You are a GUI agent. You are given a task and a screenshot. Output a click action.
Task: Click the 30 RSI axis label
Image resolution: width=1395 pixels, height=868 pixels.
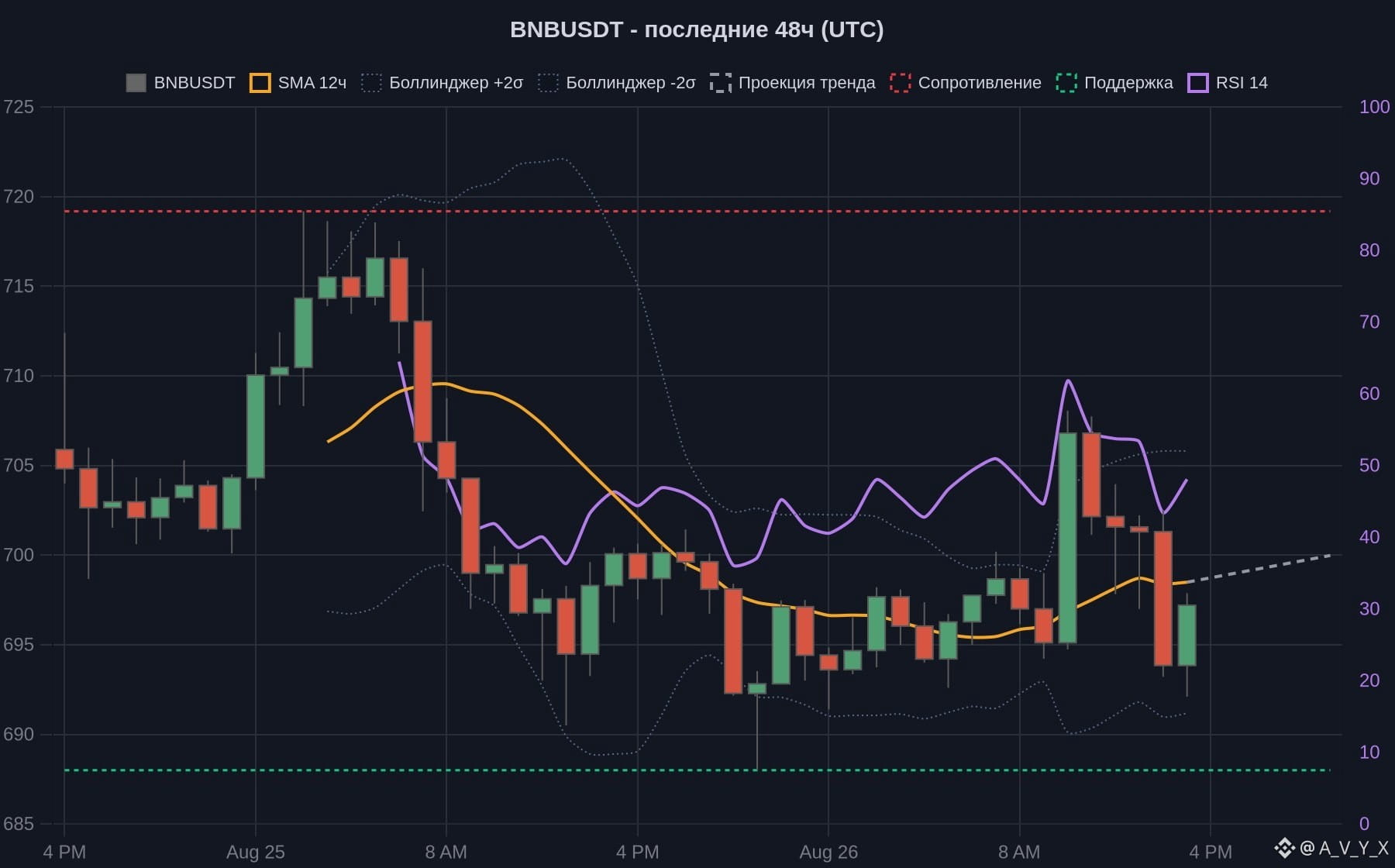coord(1369,608)
